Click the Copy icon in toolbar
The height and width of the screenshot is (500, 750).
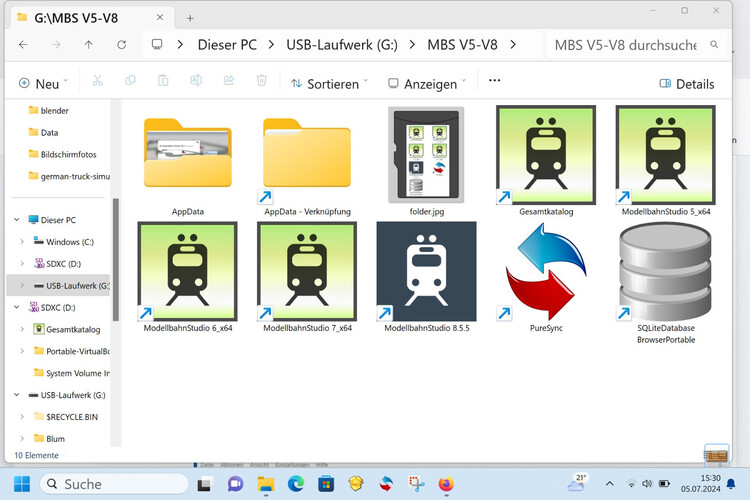[x=130, y=80]
